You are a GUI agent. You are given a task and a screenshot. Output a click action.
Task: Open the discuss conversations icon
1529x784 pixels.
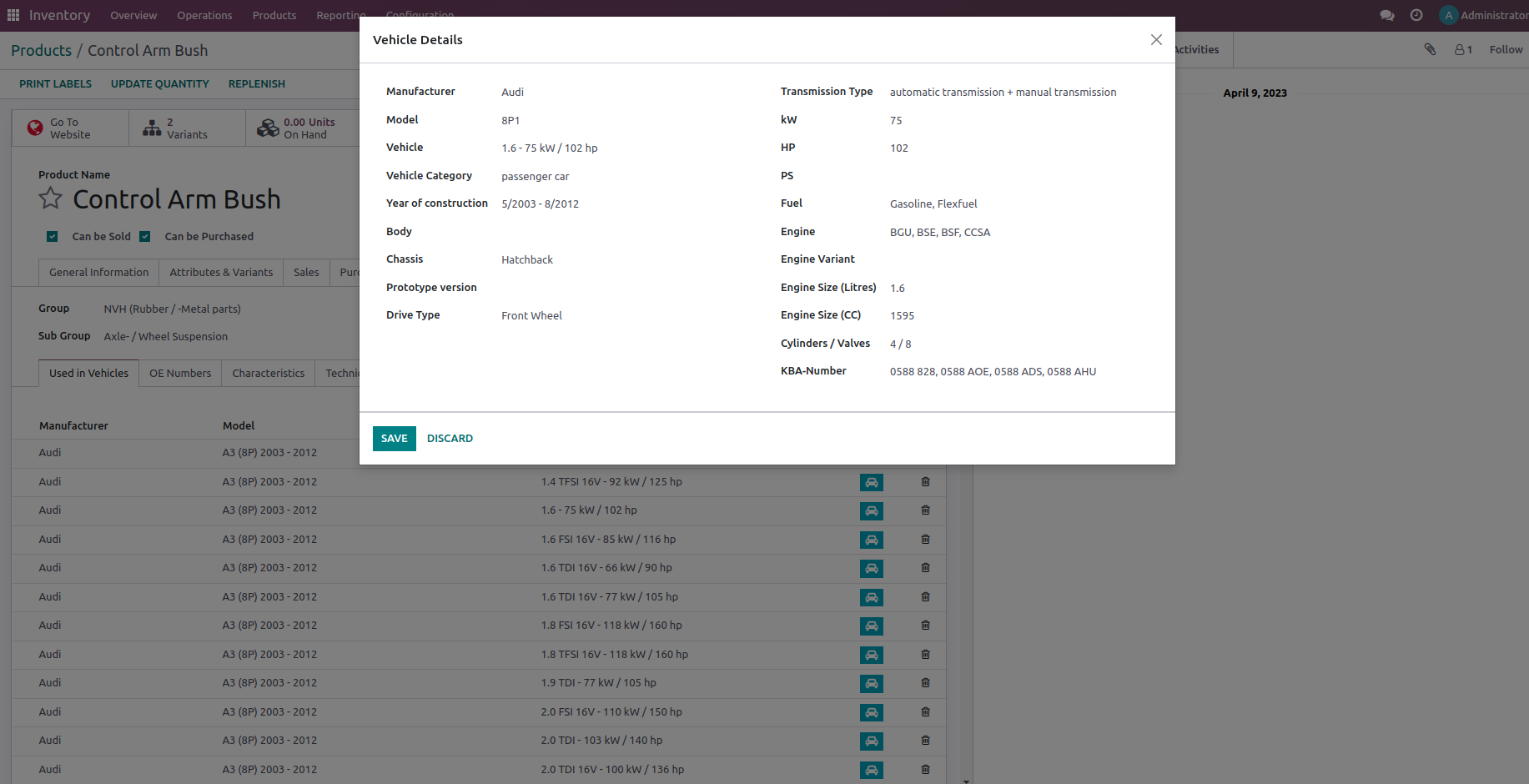pyautogui.click(x=1387, y=15)
